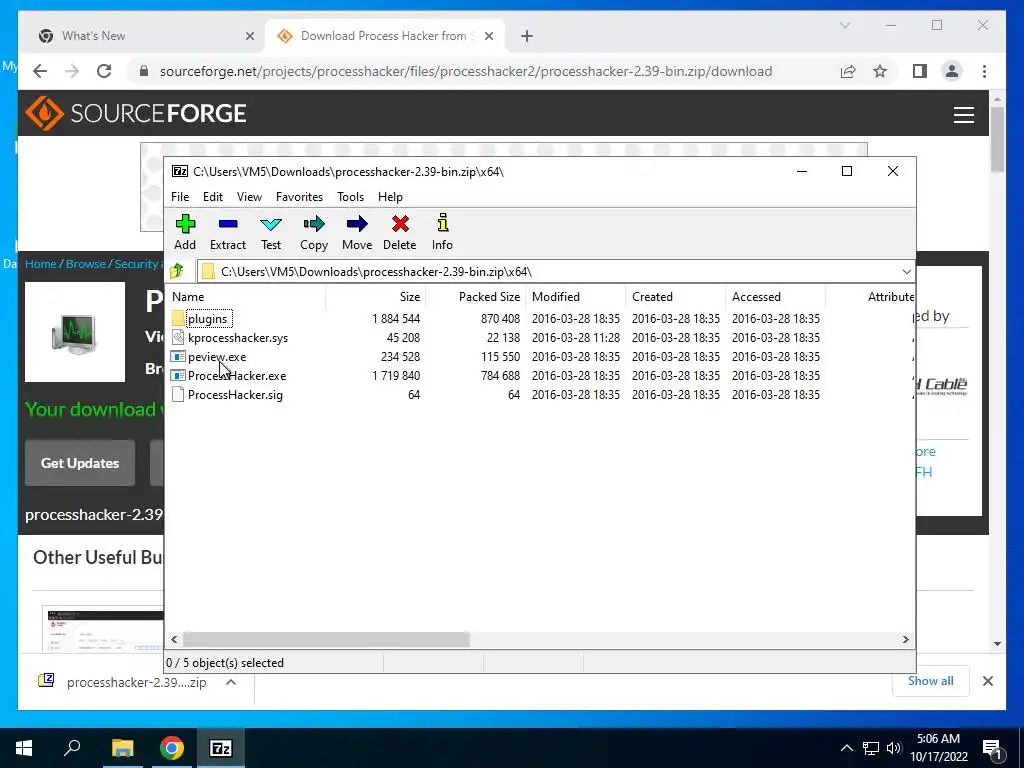The width and height of the screenshot is (1024, 768).
Task: Open the Tools menu
Action: pyautogui.click(x=351, y=197)
